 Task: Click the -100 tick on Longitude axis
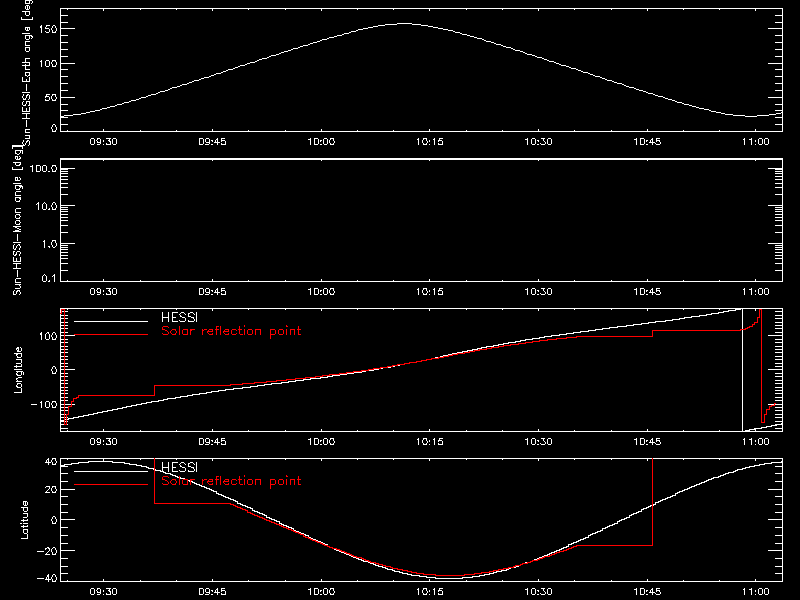(44, 404)
